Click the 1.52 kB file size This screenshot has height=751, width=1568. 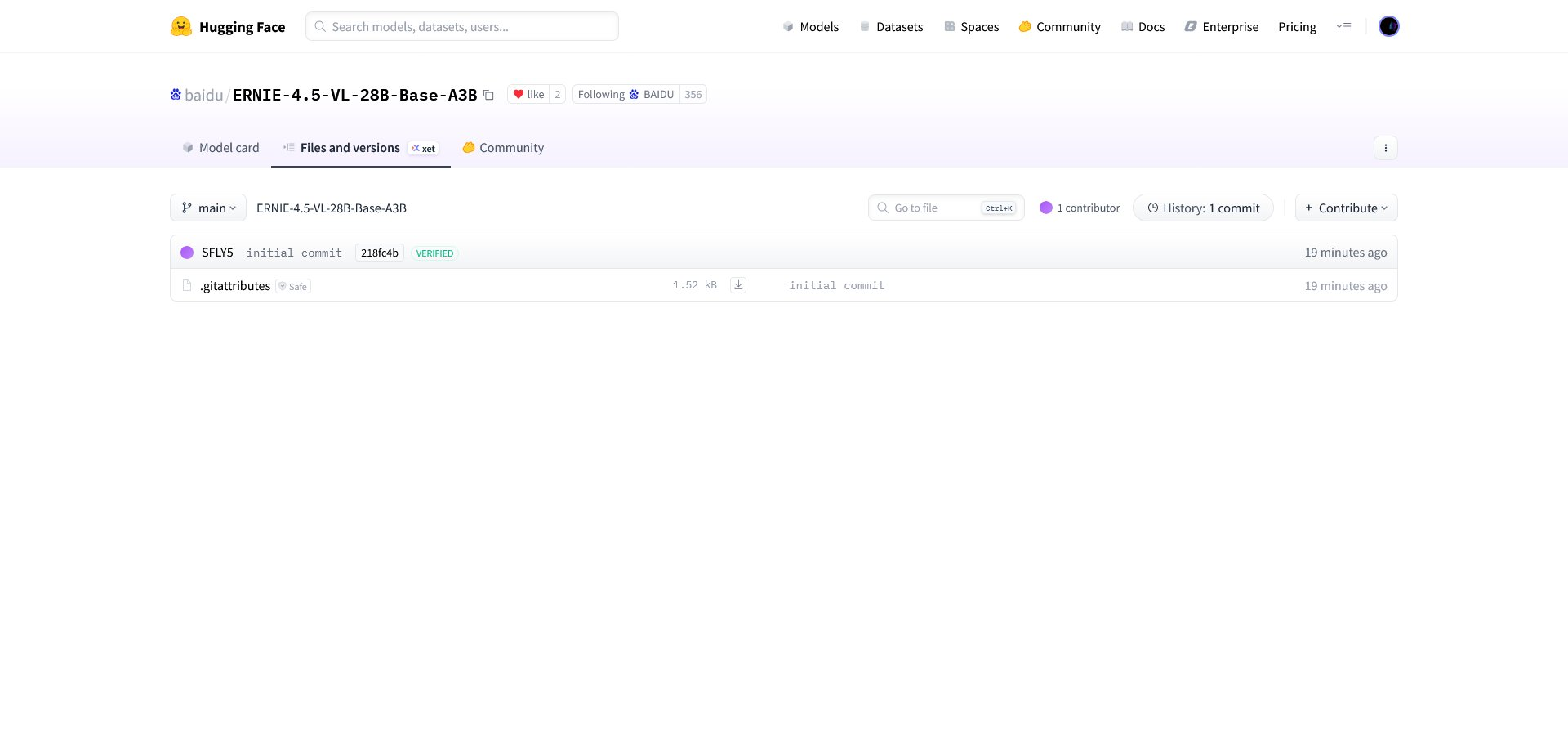coord(695,285)
